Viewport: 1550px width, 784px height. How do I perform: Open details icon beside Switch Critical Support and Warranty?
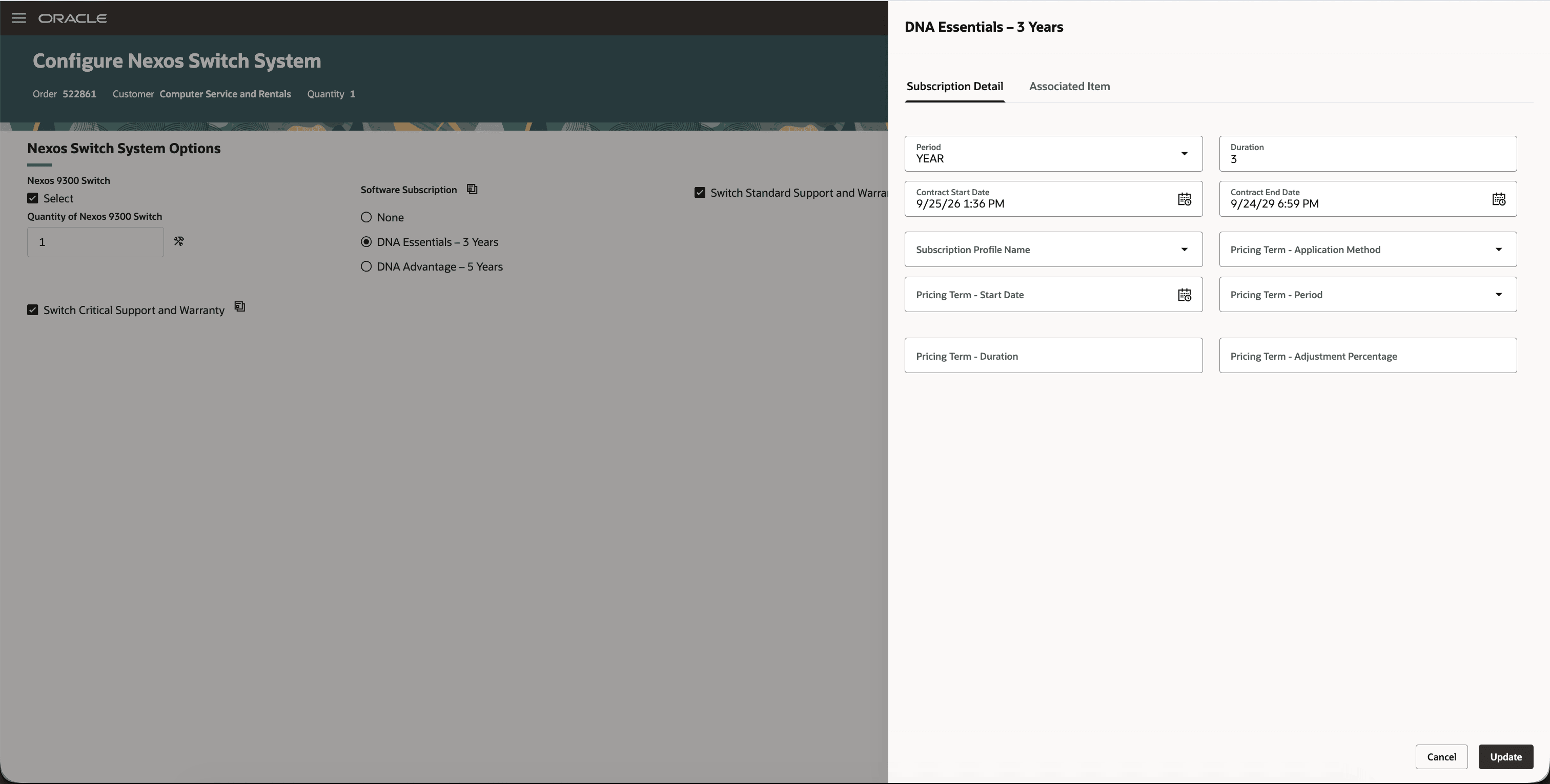(x=239, y=307)
